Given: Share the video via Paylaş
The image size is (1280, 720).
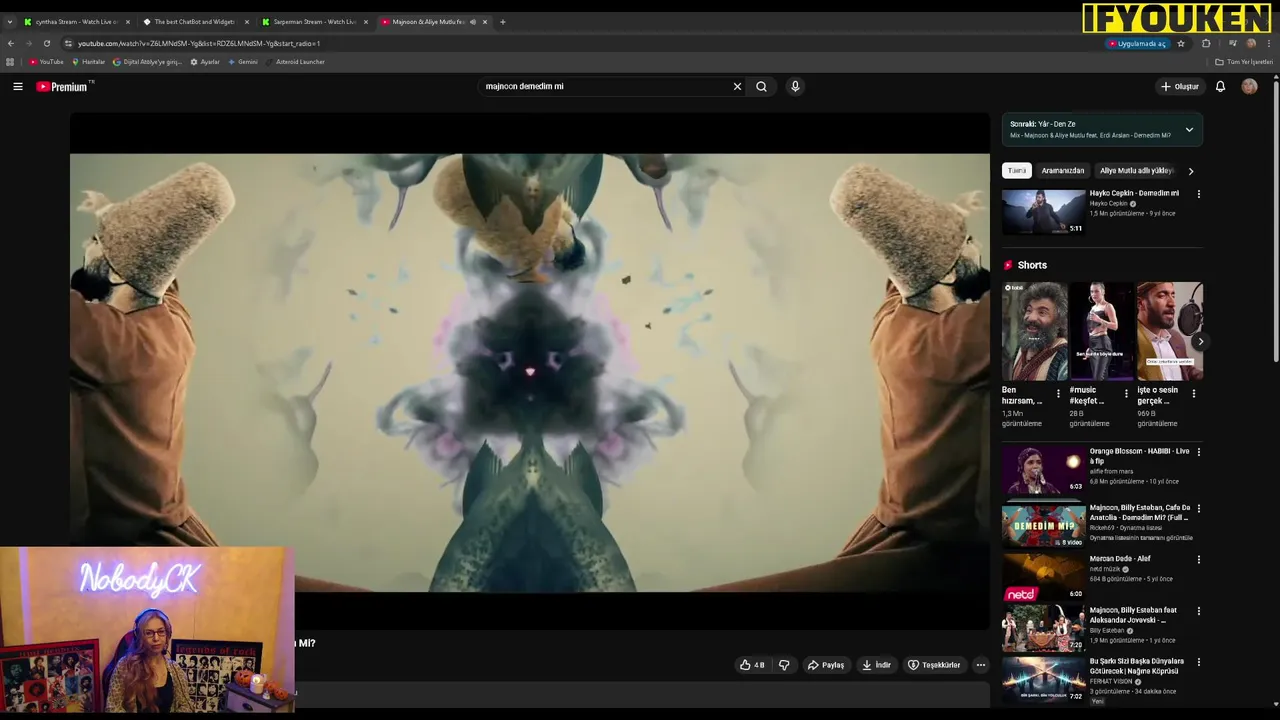Looking at the screenshot, I should point(826,665).
